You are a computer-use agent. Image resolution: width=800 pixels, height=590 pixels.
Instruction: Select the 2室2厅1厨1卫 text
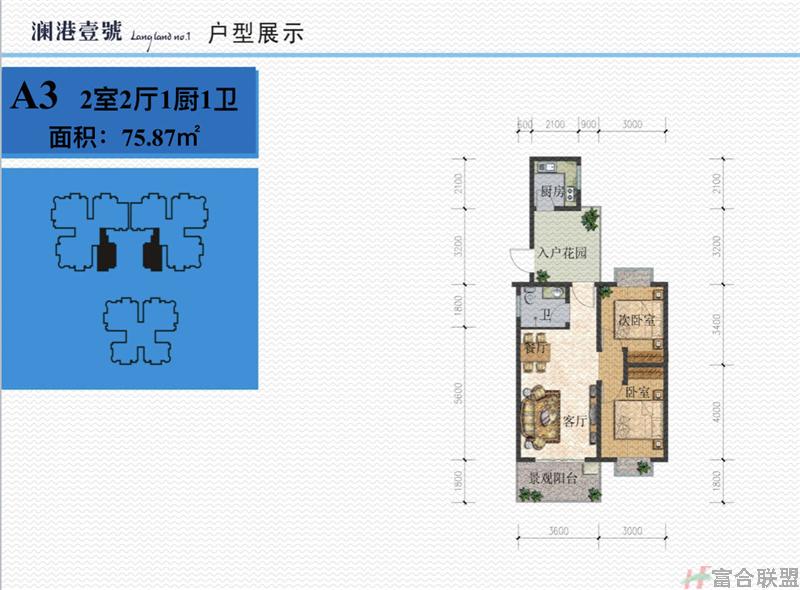coord(159,99)
